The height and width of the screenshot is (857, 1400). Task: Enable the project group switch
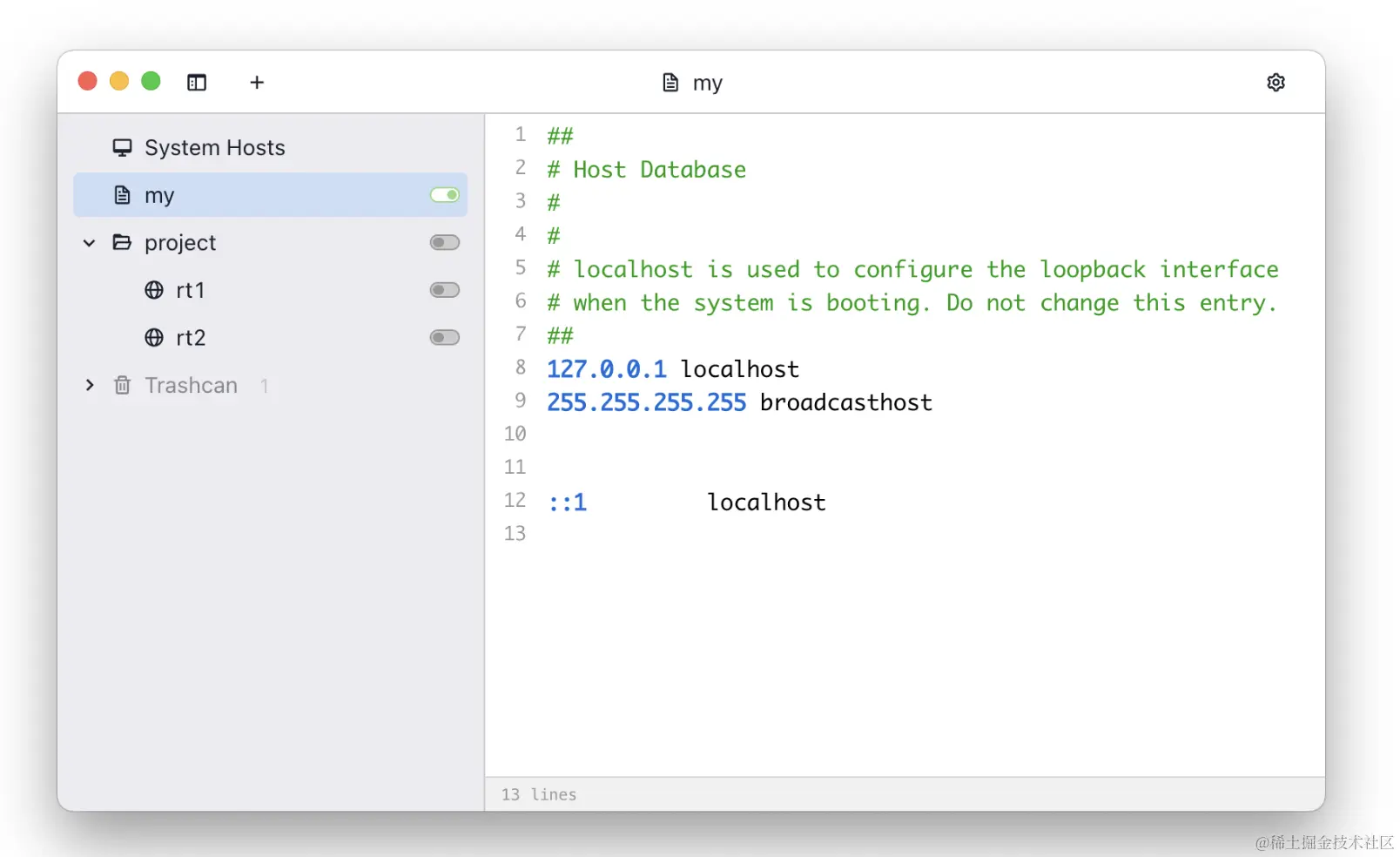point(445,242)
